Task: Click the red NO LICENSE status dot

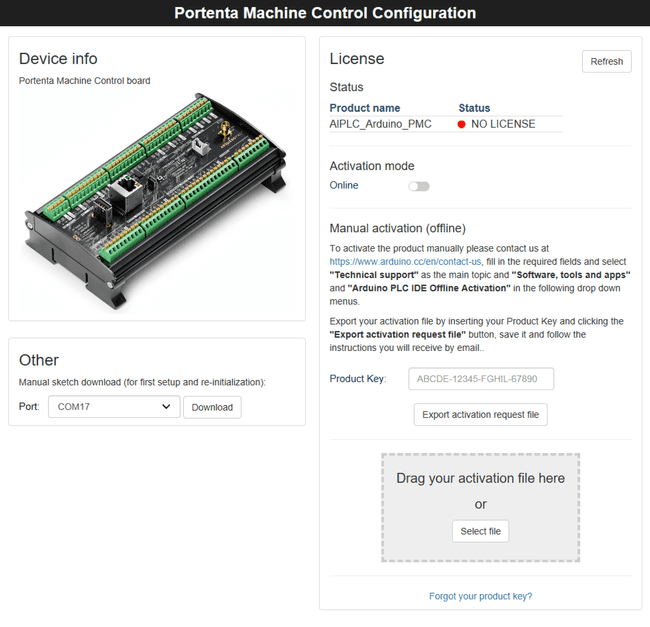Action: pyautogui.click(x=462, y=125)
